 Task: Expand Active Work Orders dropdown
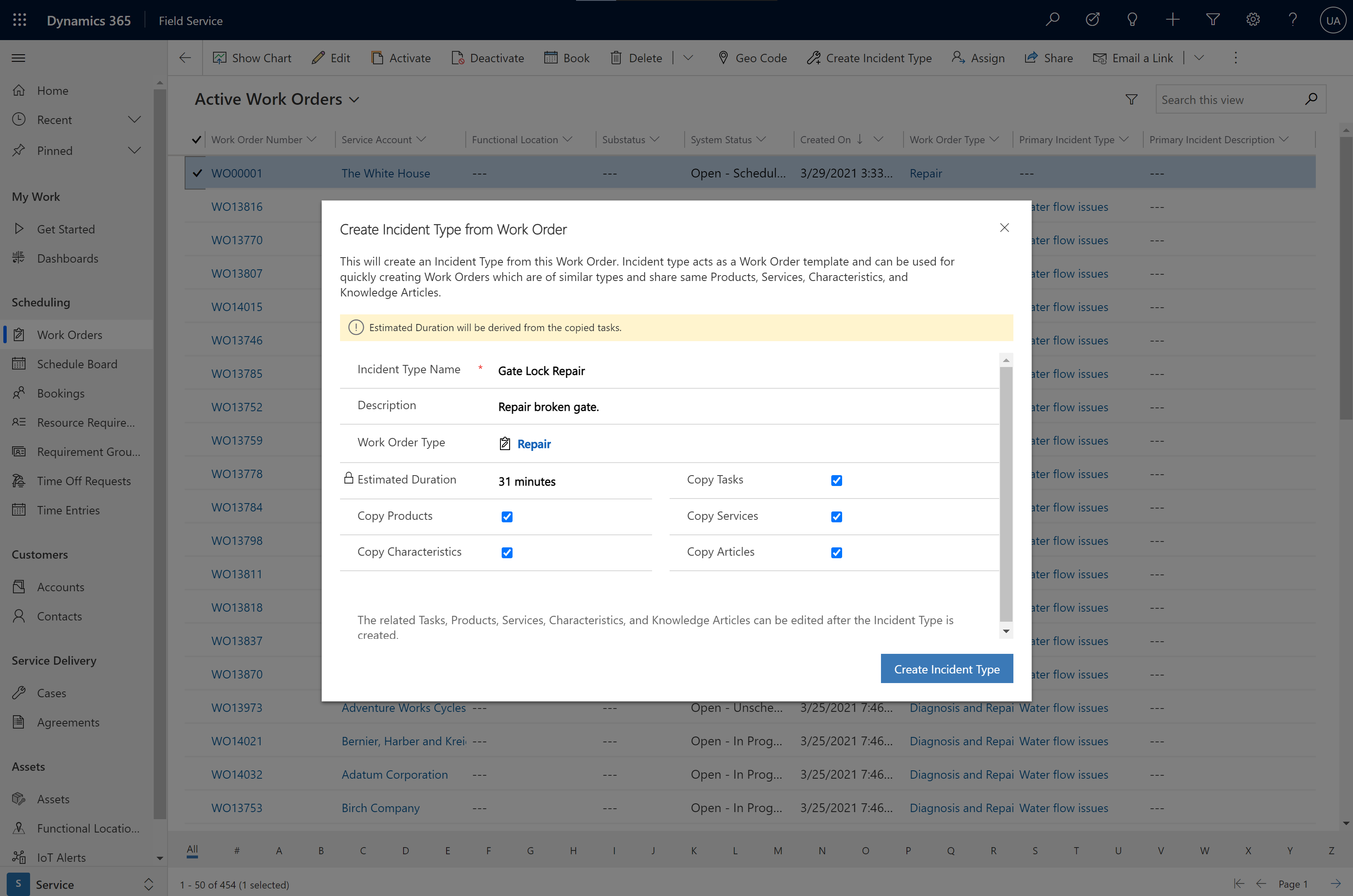(x=355, y=99)
